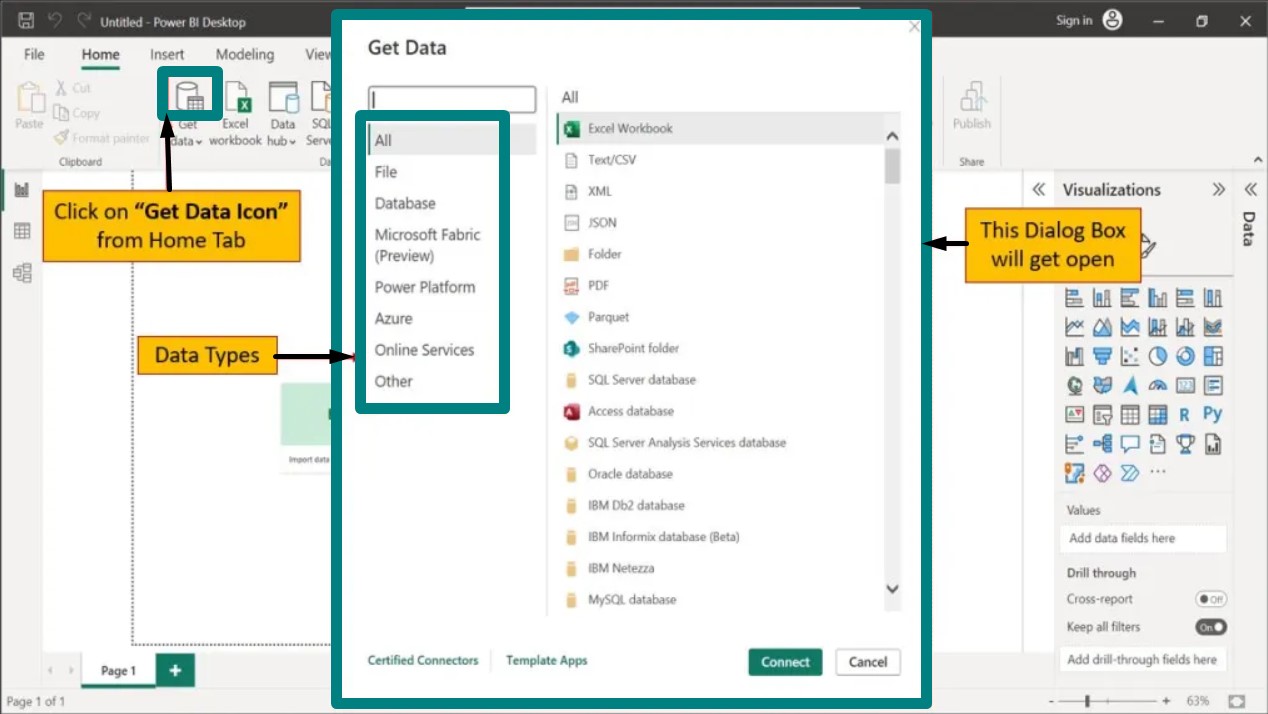
Task: Select the Area chart visual
Action: 1102,327
